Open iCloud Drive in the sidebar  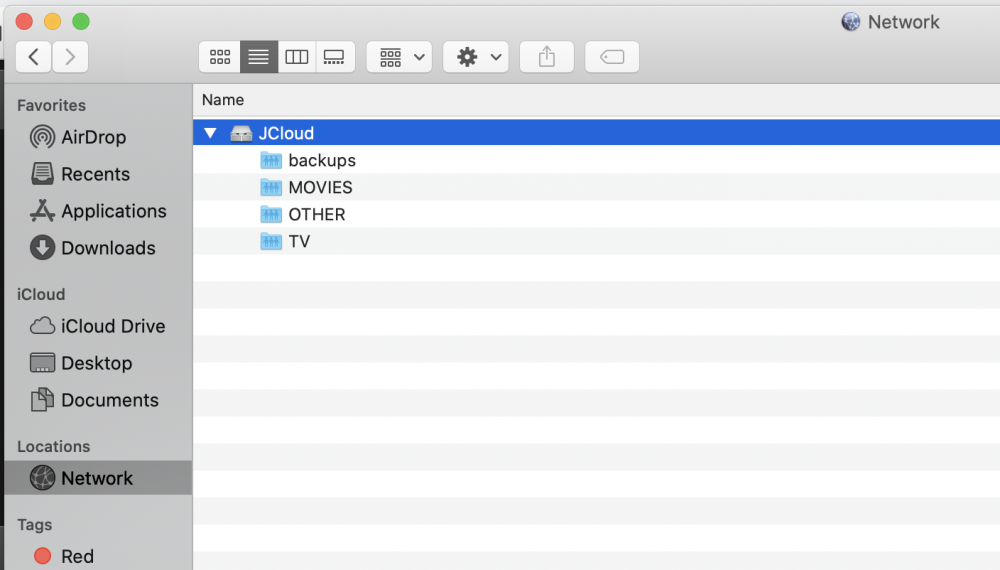pos(114,326)
